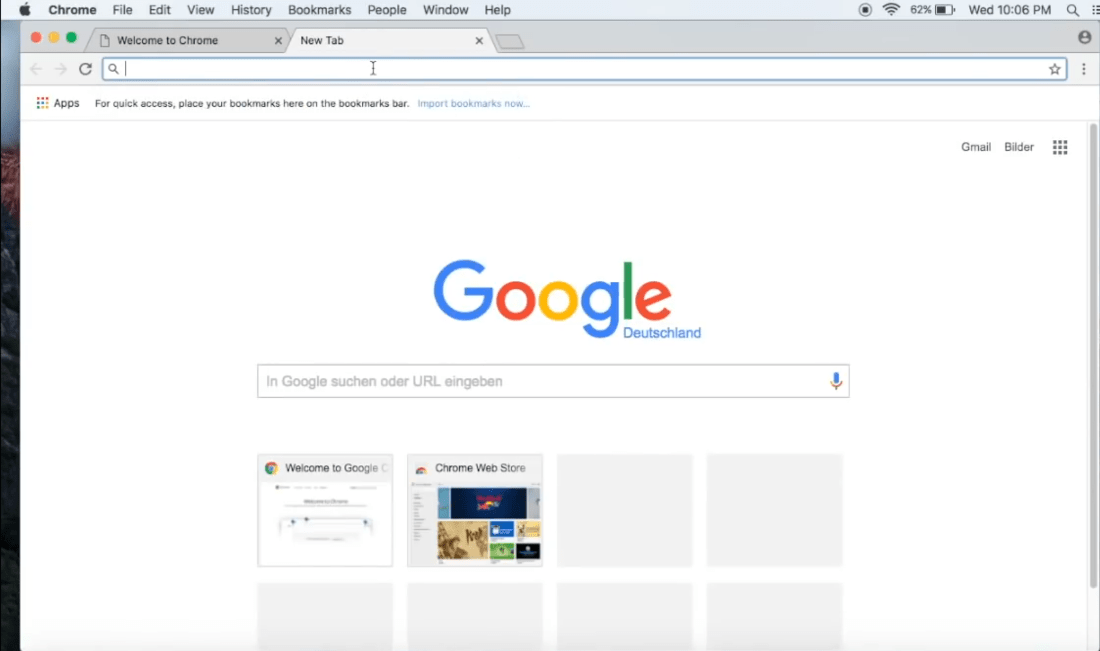Open Spotlight search in the menu bar
1100x651 pixels.
click(x=1072, y=10)
